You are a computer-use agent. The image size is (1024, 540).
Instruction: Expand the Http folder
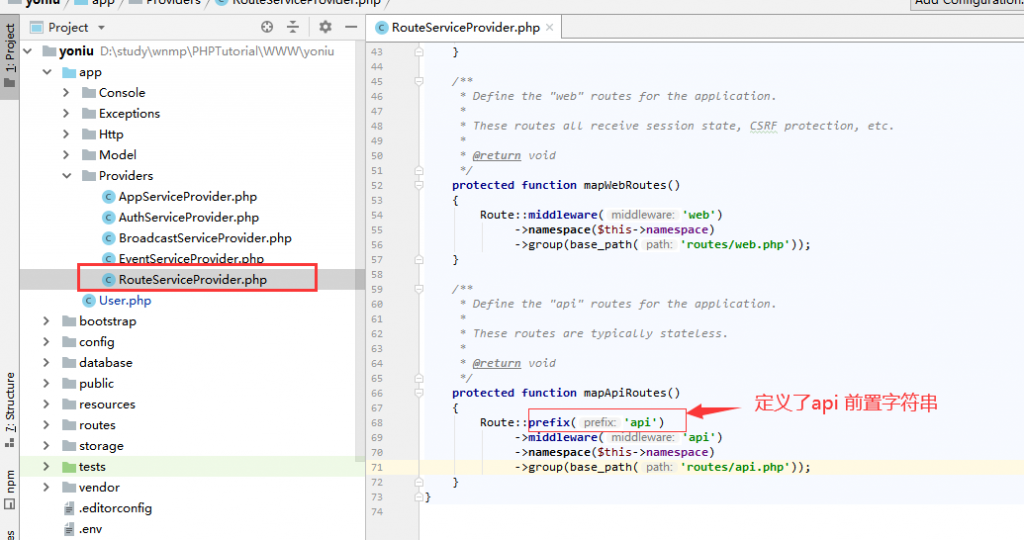coord(67,134)
